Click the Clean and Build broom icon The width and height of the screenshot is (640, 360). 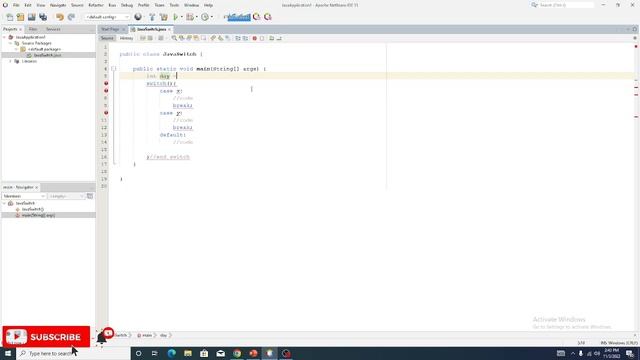coord(164,17)
